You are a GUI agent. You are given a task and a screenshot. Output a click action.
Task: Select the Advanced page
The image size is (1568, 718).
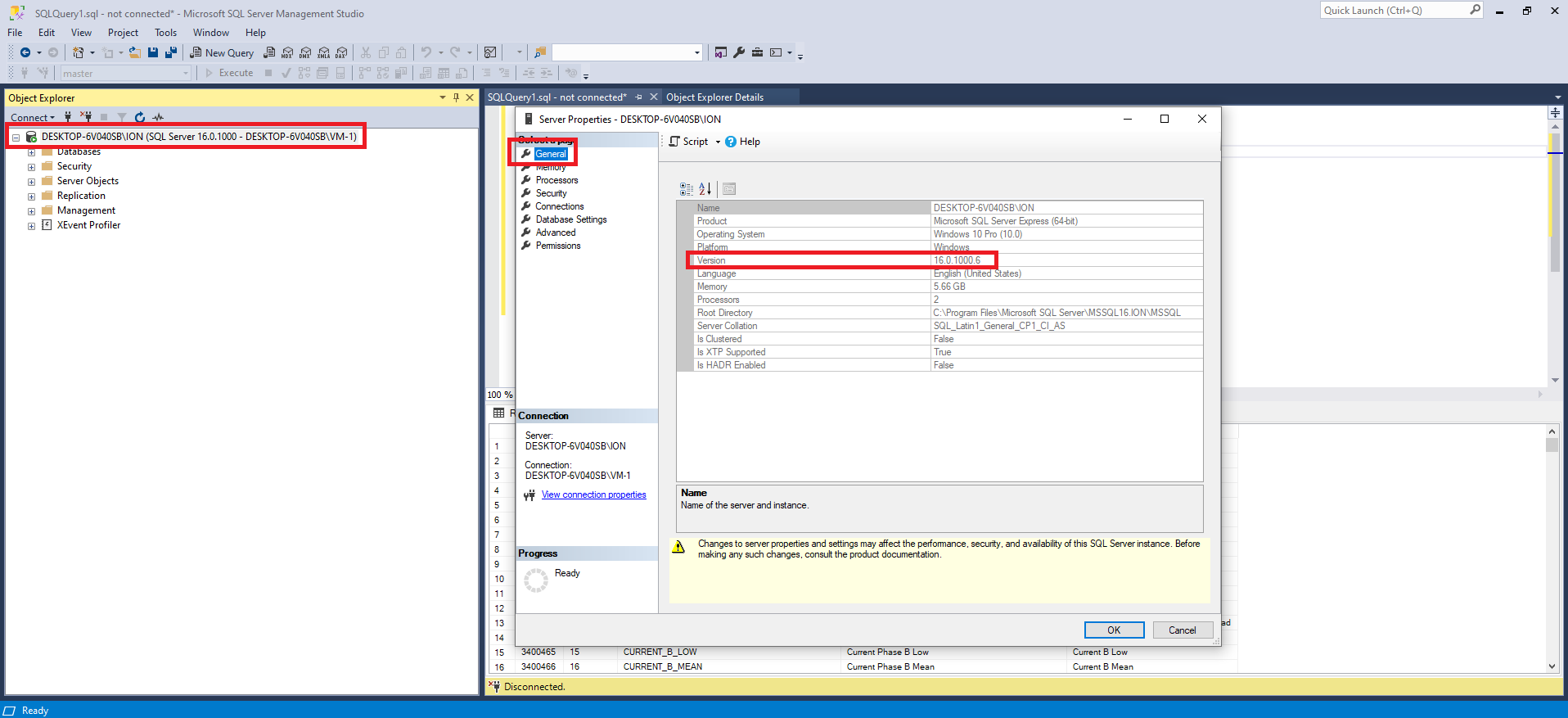click(556, 233)
